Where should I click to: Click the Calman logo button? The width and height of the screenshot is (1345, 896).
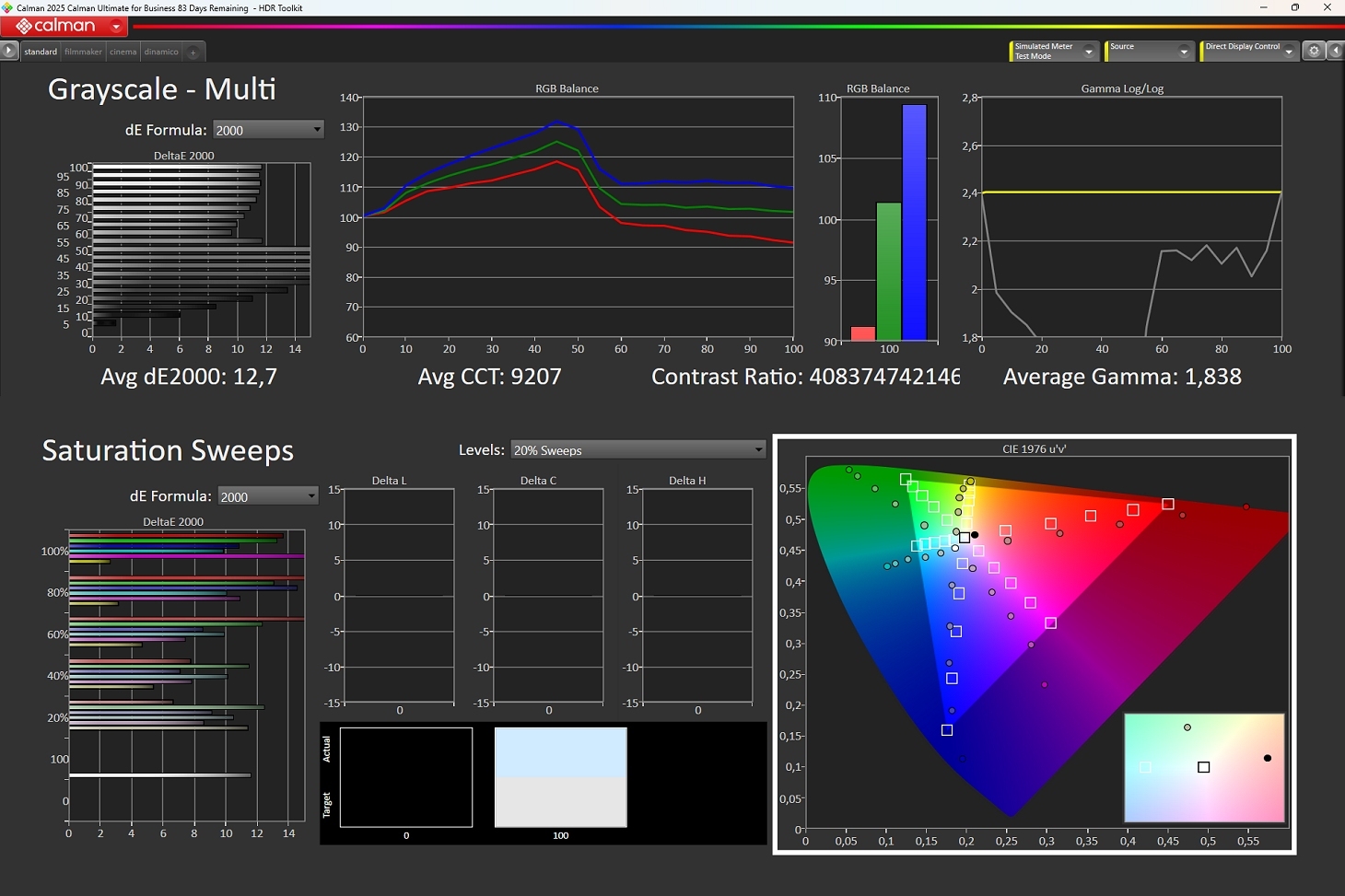pyautogui.click(x=55, y=27)
